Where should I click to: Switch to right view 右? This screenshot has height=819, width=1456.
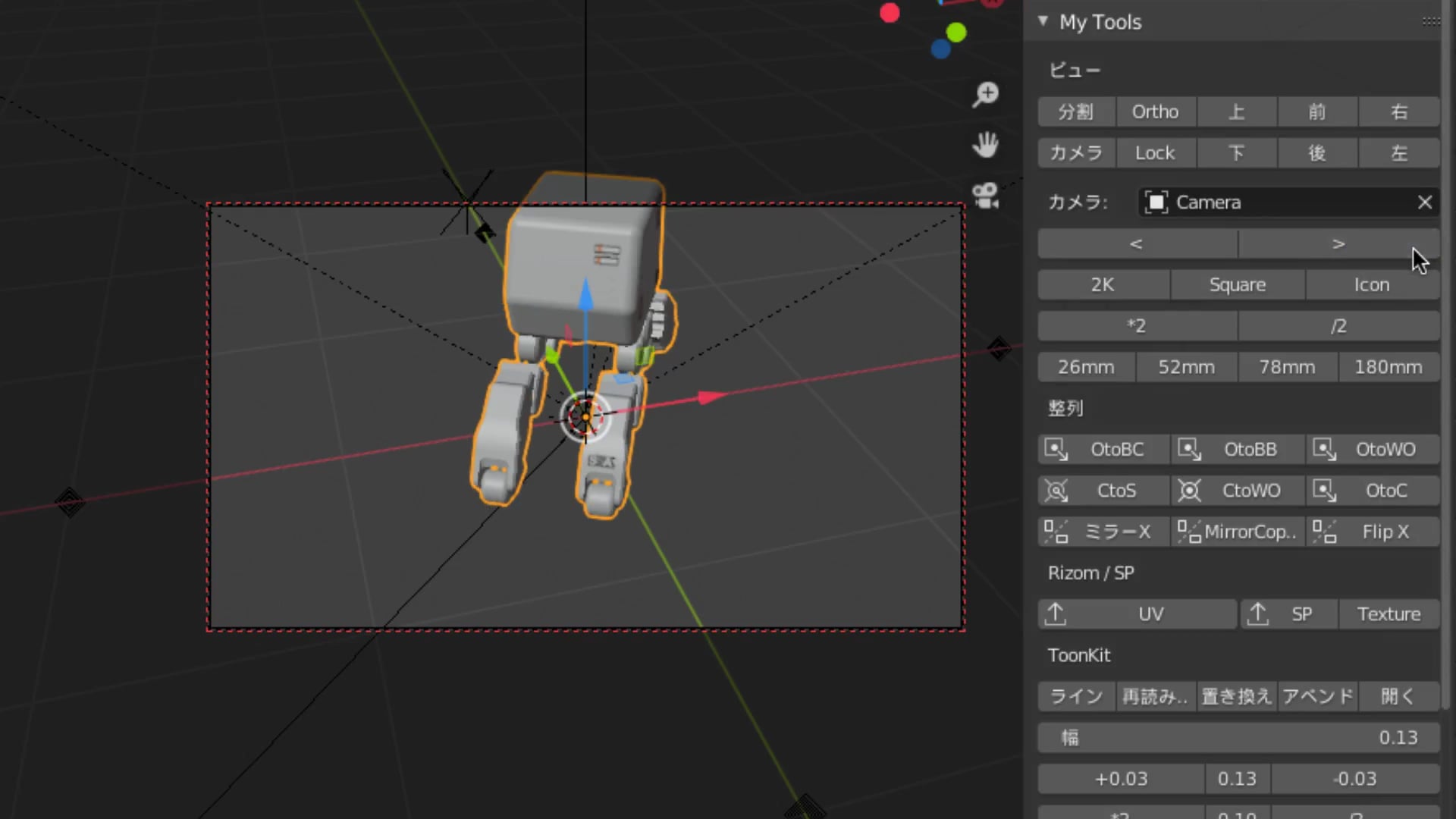pyautogui.click(x=1399, y=112)
